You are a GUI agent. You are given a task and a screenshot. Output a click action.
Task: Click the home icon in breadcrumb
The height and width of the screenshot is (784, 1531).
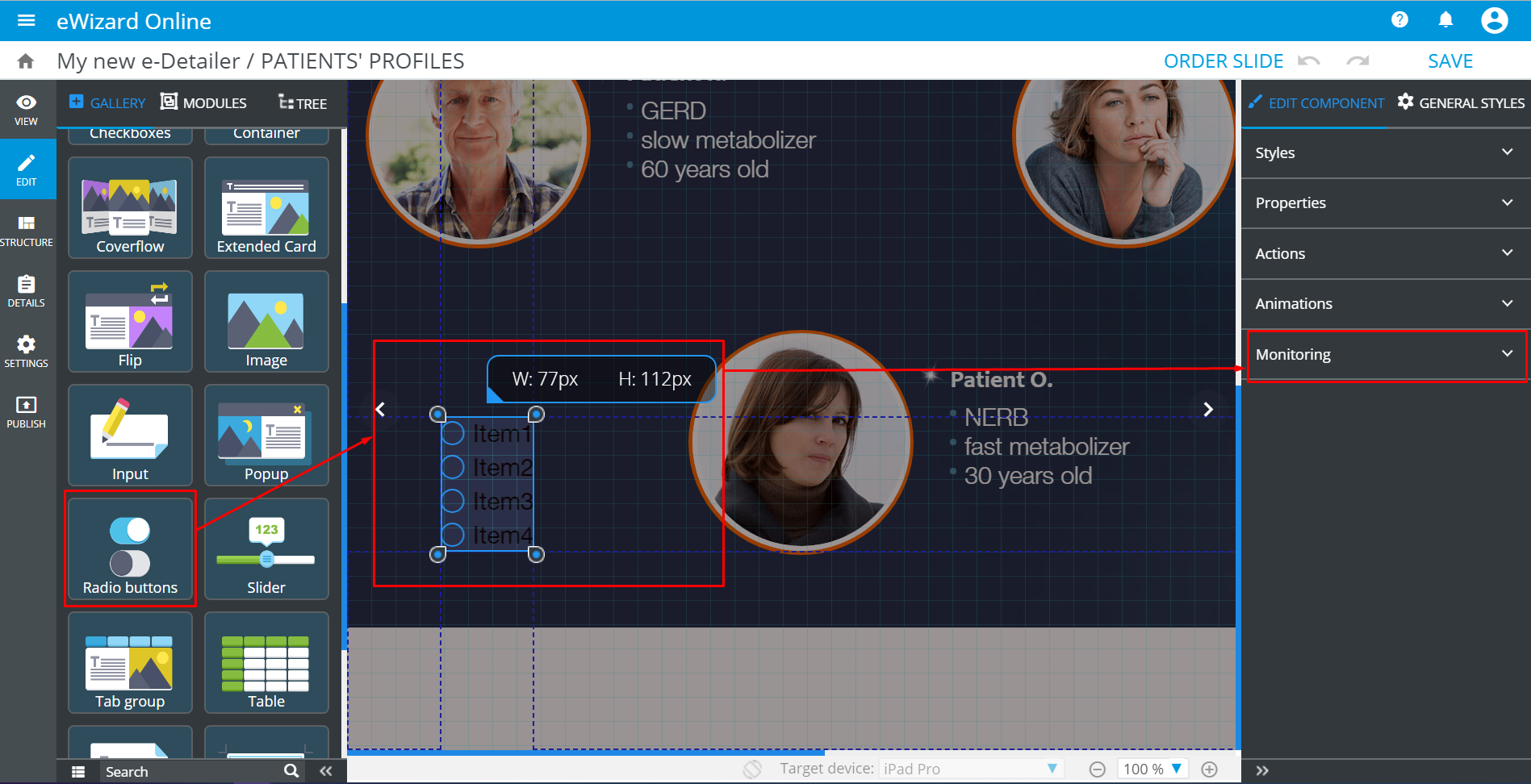pyautogui.click(x=26, y=61)
